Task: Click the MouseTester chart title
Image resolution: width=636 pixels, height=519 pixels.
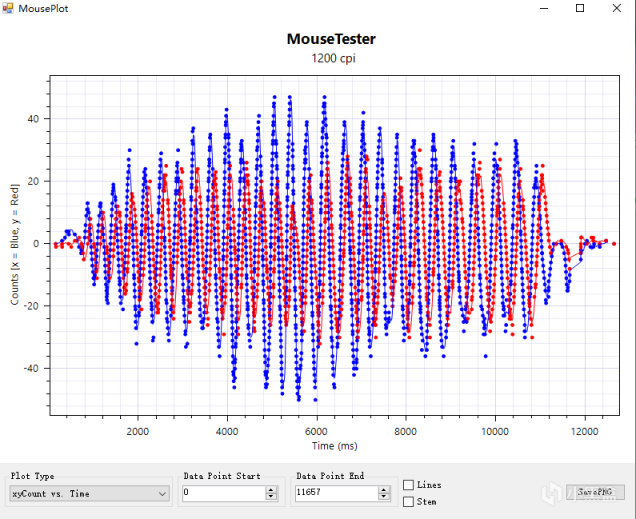Action: 331,39
